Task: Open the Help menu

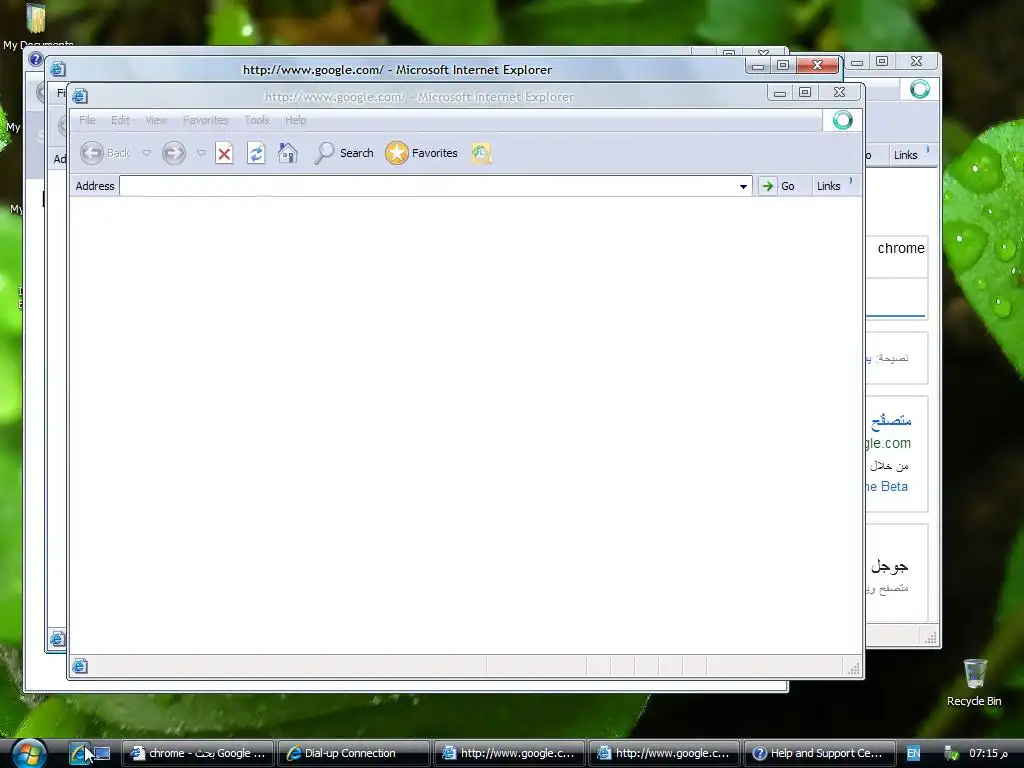Action: point(295,120)
